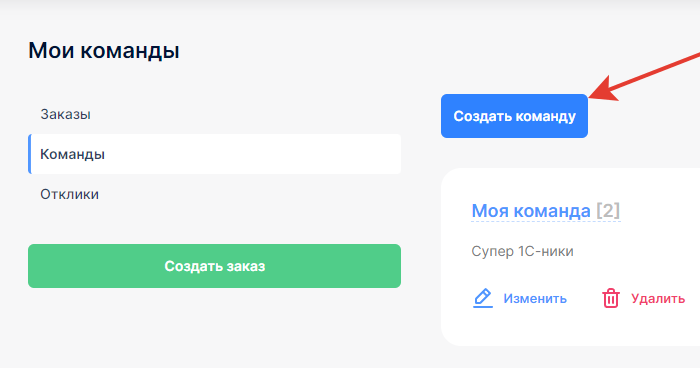This screenshot has width=700, height=368.
Task: Select the Команды menu item
Action: (x=72, y=155)
